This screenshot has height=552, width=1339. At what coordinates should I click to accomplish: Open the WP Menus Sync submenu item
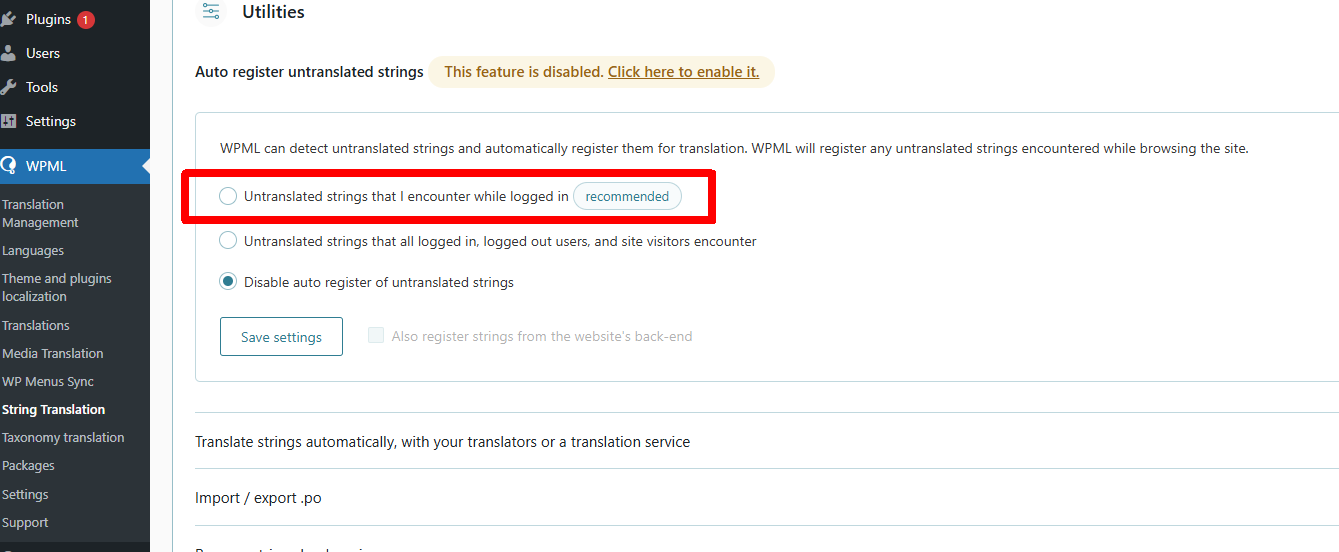[x=48, y=381]
